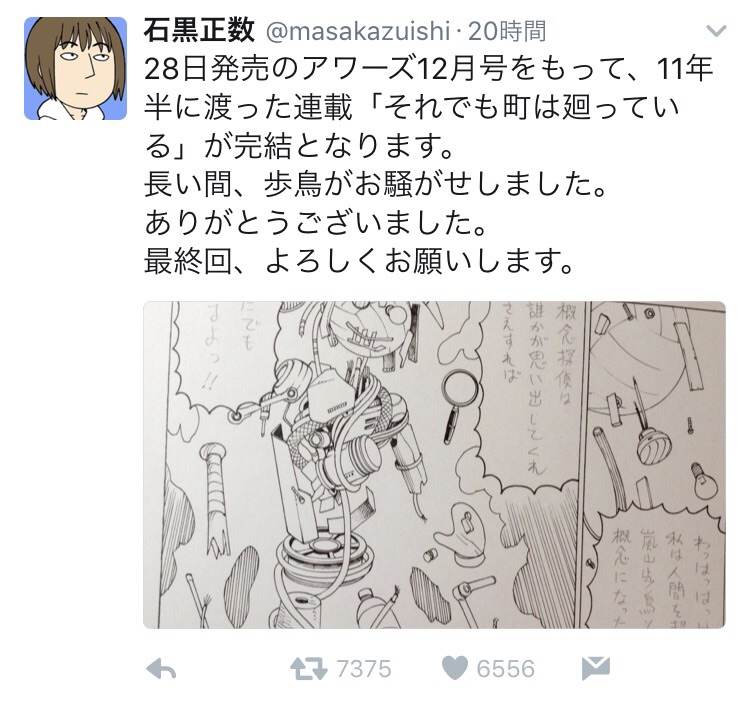View the 7375 retweets count

coord(364,669)
